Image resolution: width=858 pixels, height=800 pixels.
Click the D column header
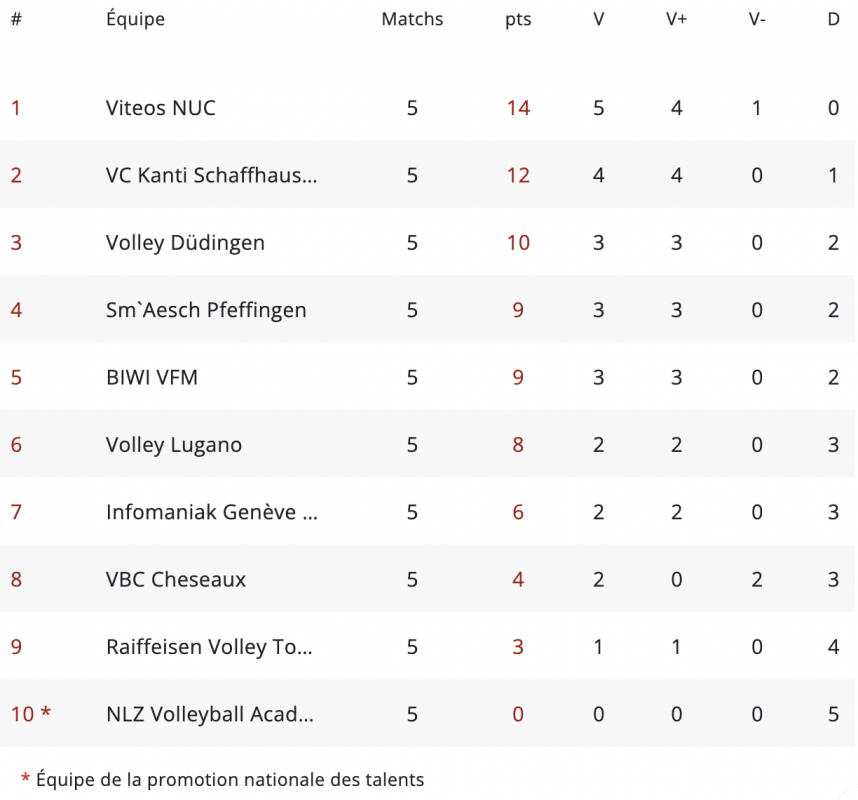click(833, 20)
